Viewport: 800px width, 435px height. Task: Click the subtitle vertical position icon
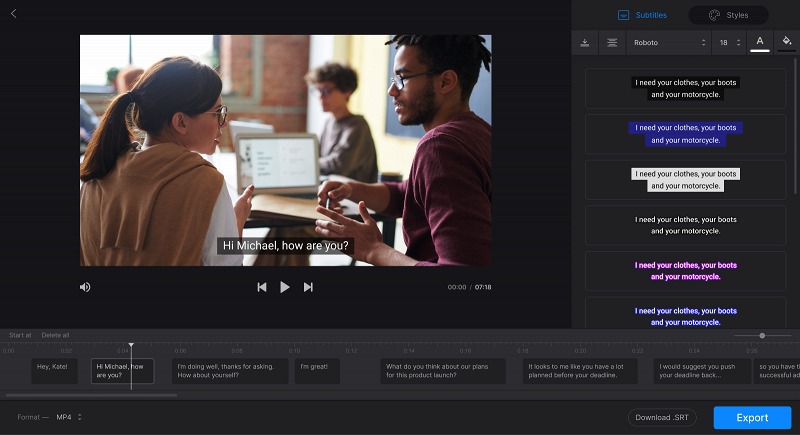pos(585,42)
